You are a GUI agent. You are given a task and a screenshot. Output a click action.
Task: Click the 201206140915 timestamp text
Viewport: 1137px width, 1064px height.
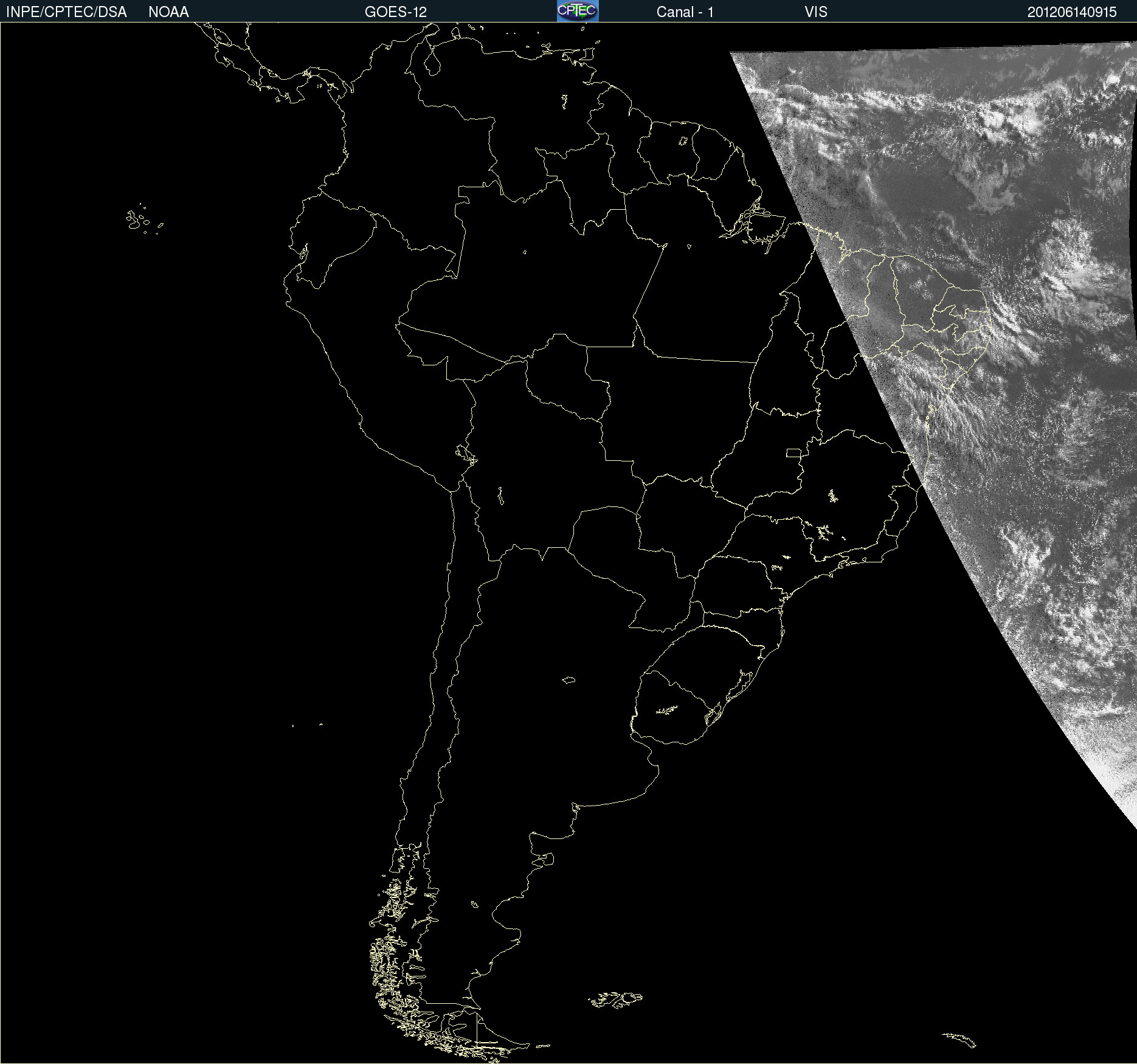click(1072, 12)
